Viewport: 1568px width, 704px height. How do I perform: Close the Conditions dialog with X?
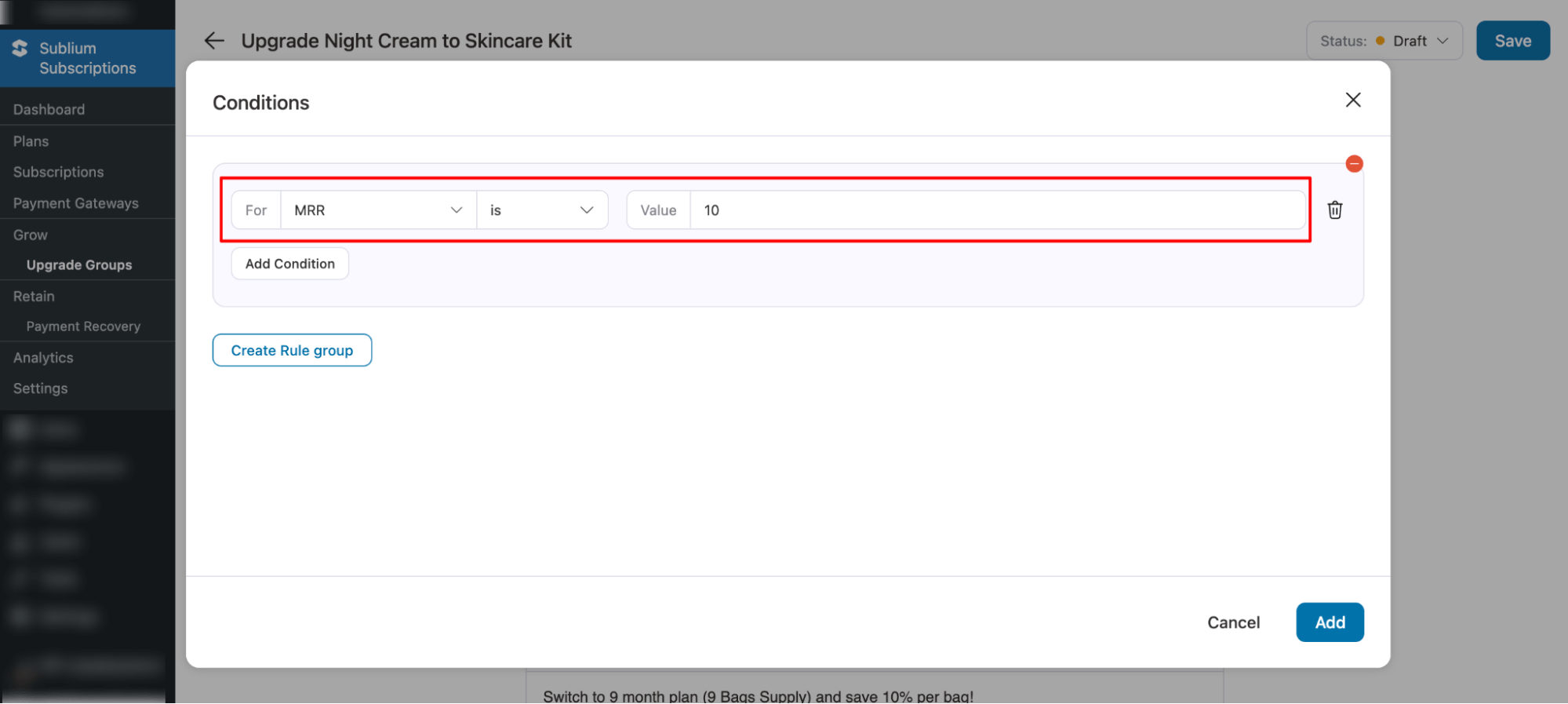click(1352, 100)
